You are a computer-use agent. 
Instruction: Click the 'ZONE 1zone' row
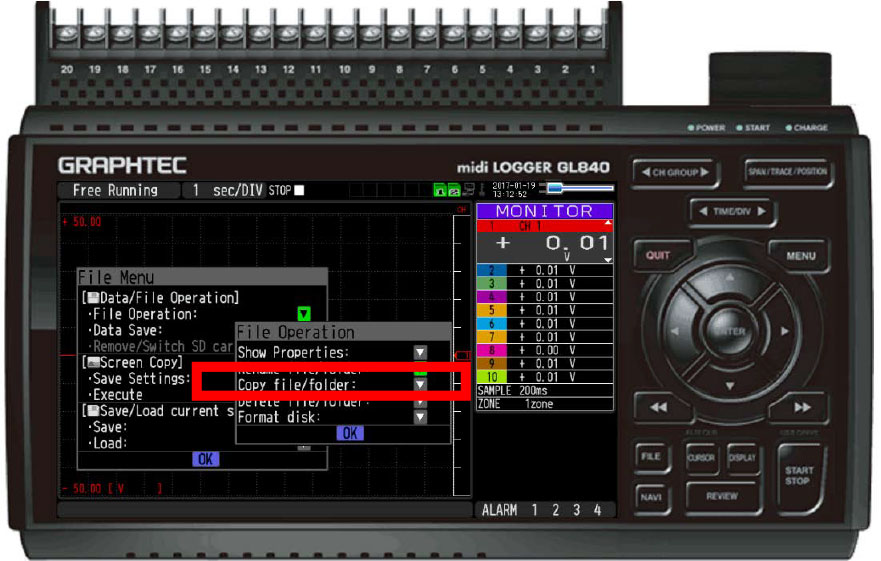click(x=544, y=404)
